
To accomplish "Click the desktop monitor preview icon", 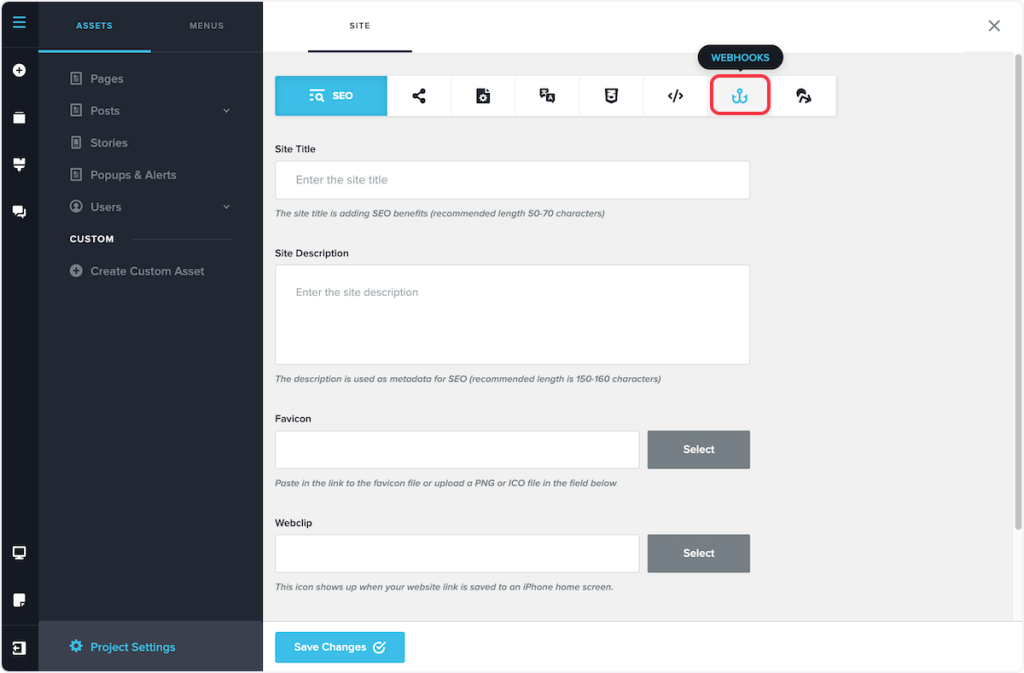I will 19,553.
